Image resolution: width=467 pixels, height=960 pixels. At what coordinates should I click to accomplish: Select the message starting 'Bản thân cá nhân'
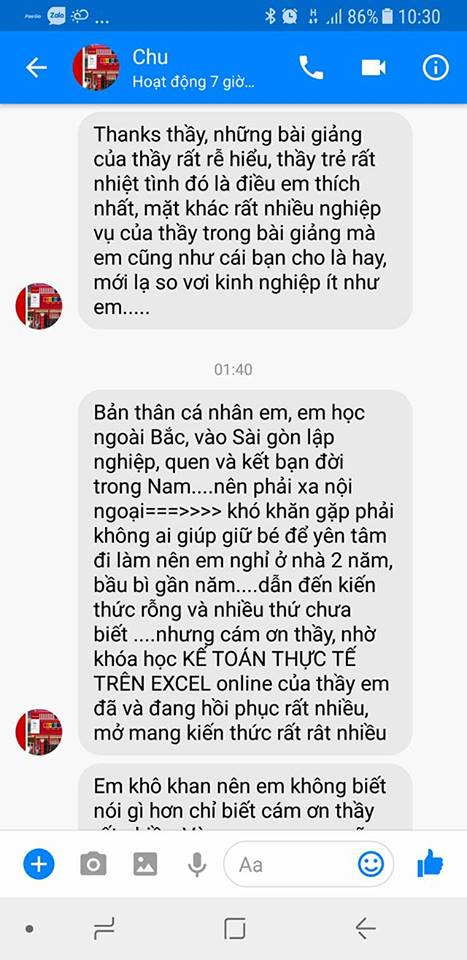point(245,572)
